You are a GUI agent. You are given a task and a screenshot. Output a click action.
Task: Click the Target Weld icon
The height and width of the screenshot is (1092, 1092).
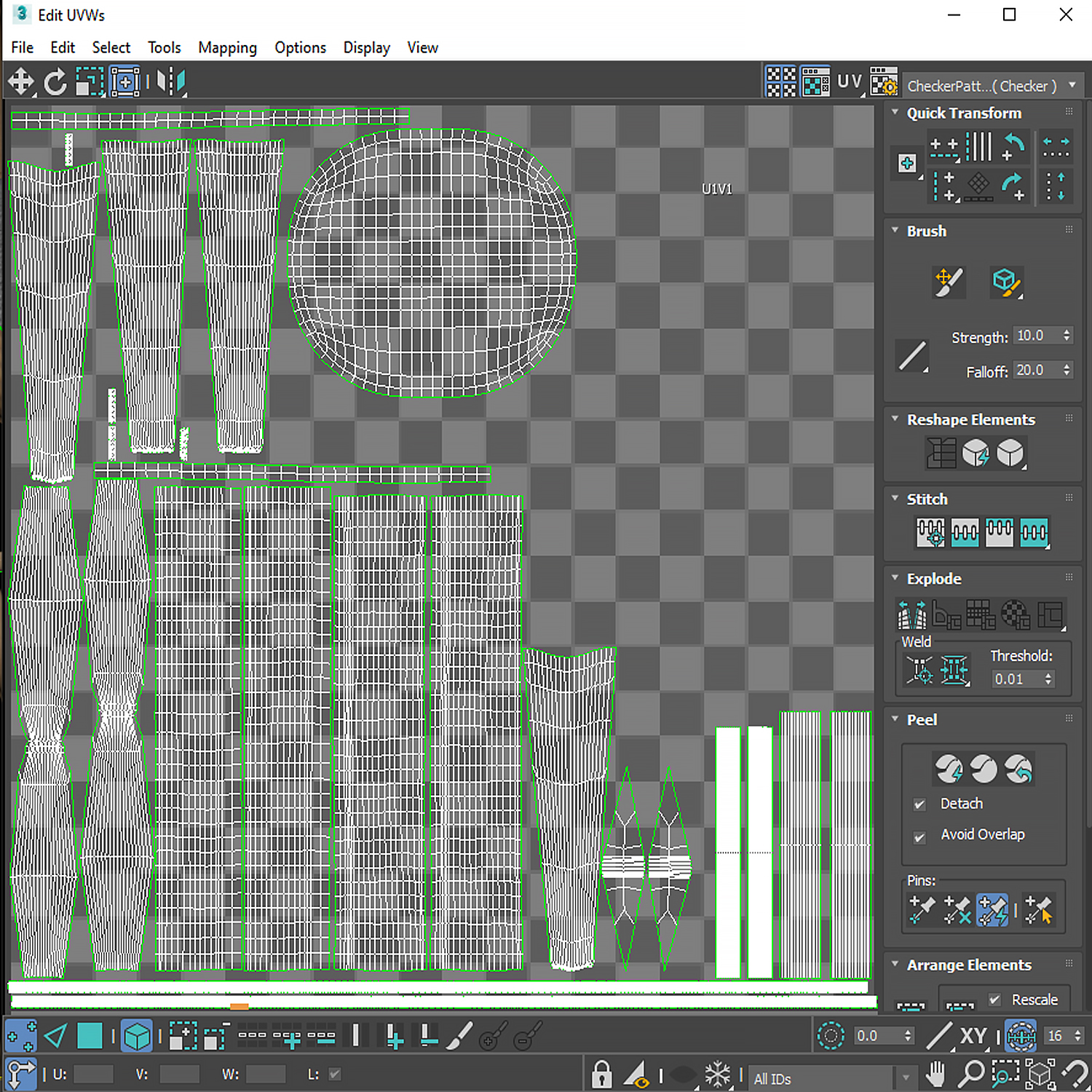click(x=919, y=670)
